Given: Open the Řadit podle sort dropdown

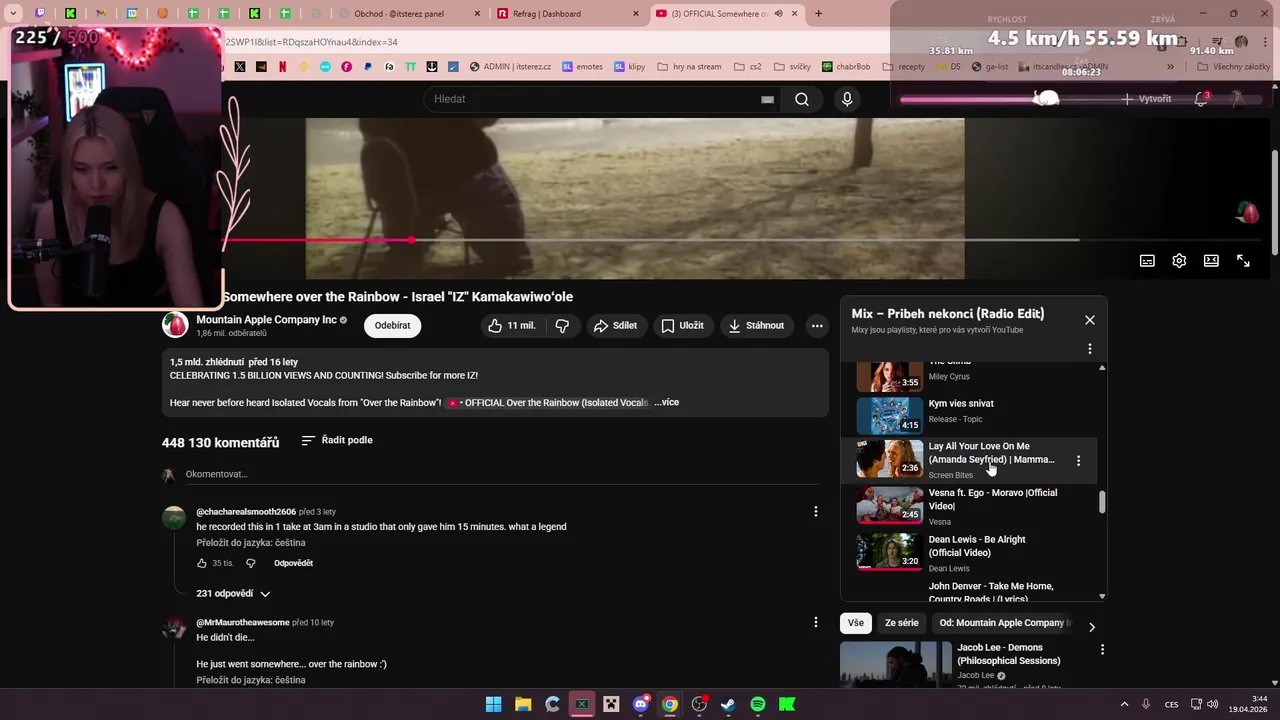Looking at the screenshot, I should pyautogui.click(x=337, y=440).
